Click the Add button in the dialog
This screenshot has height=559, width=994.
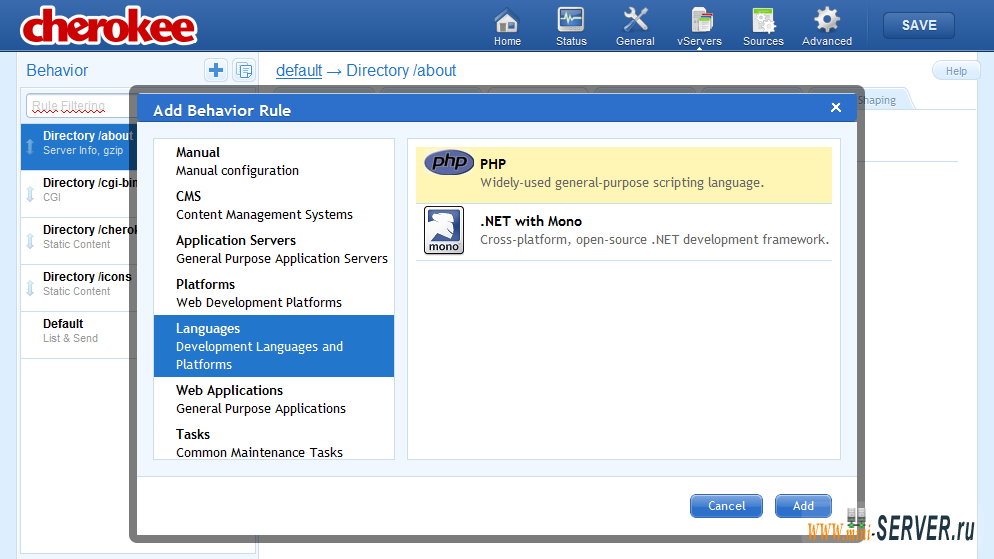[803, 506]
